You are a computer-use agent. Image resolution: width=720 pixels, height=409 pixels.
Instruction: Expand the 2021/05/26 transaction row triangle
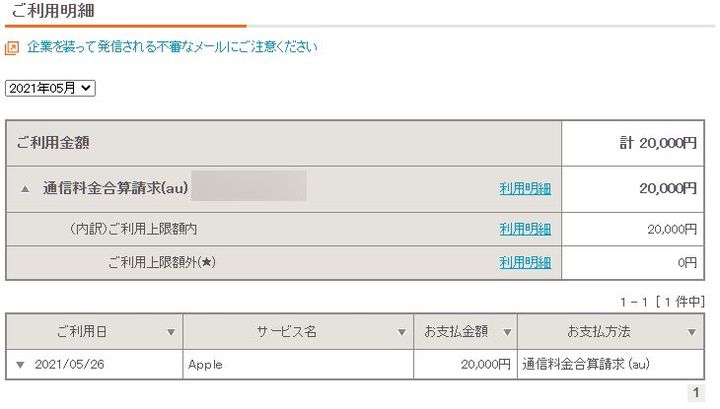[x=20, y=365]
